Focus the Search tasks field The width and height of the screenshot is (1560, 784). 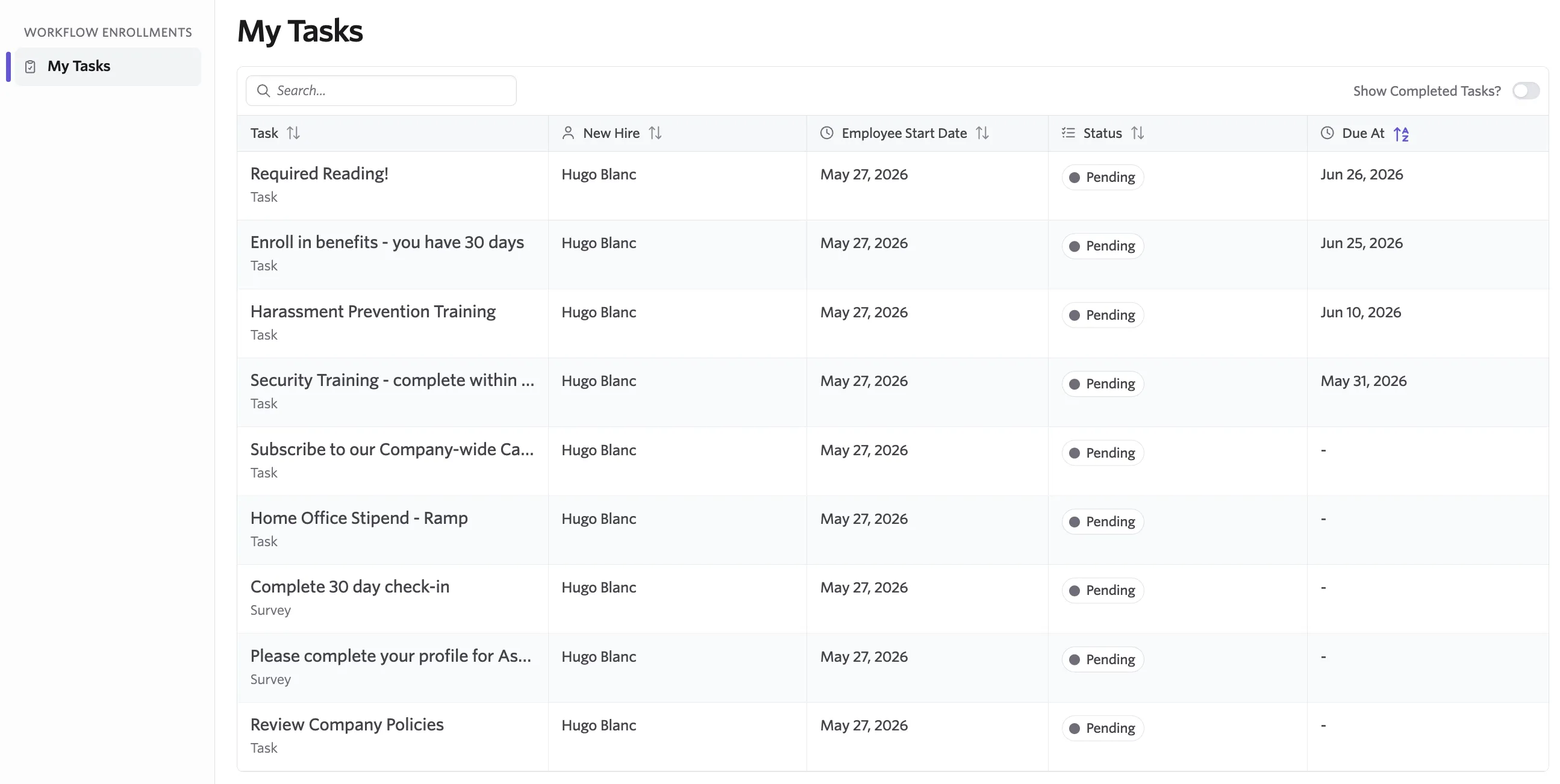[x=381, y=91]
